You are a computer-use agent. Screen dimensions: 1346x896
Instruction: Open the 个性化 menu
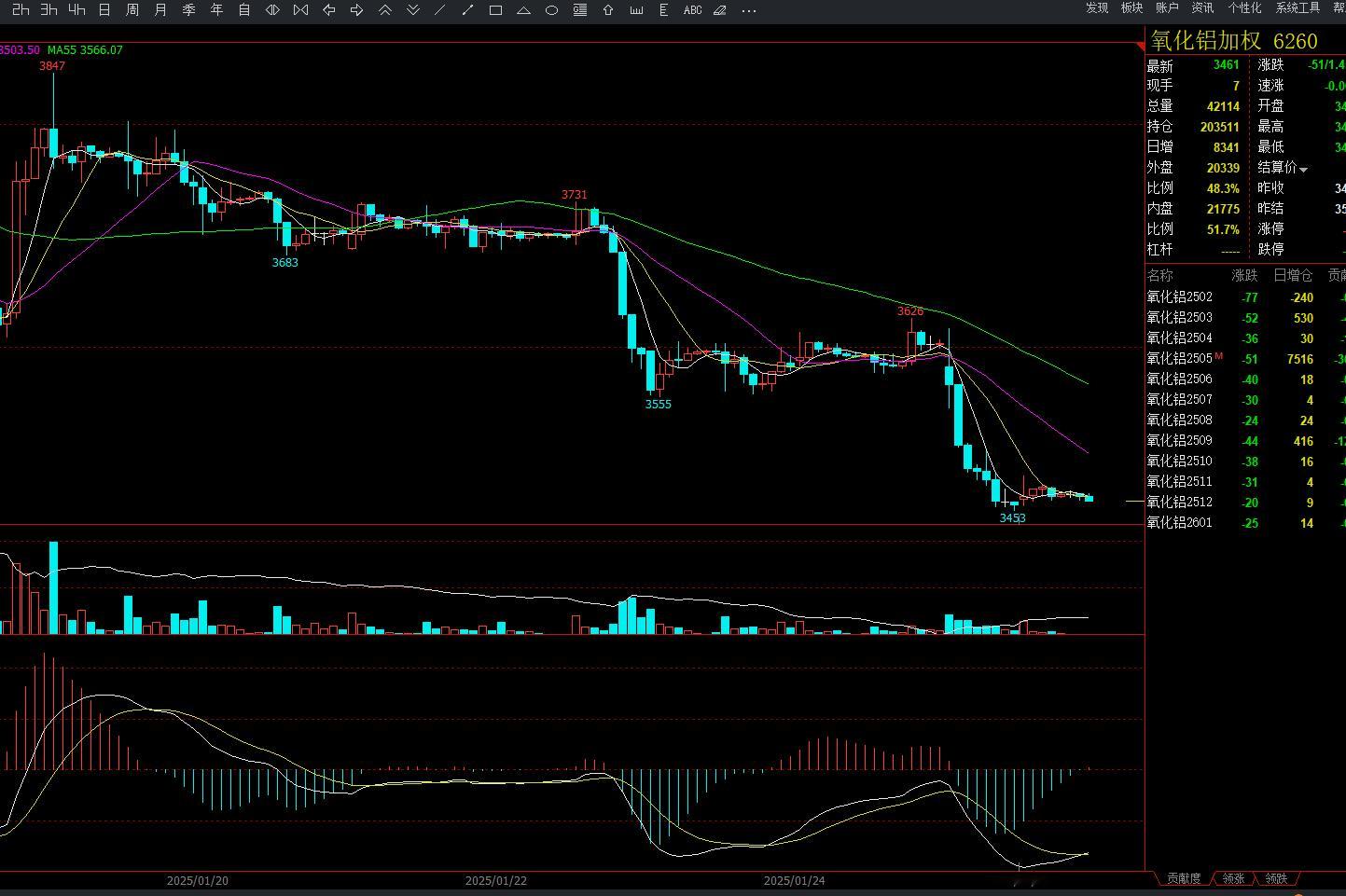[x=1244, y=7]
